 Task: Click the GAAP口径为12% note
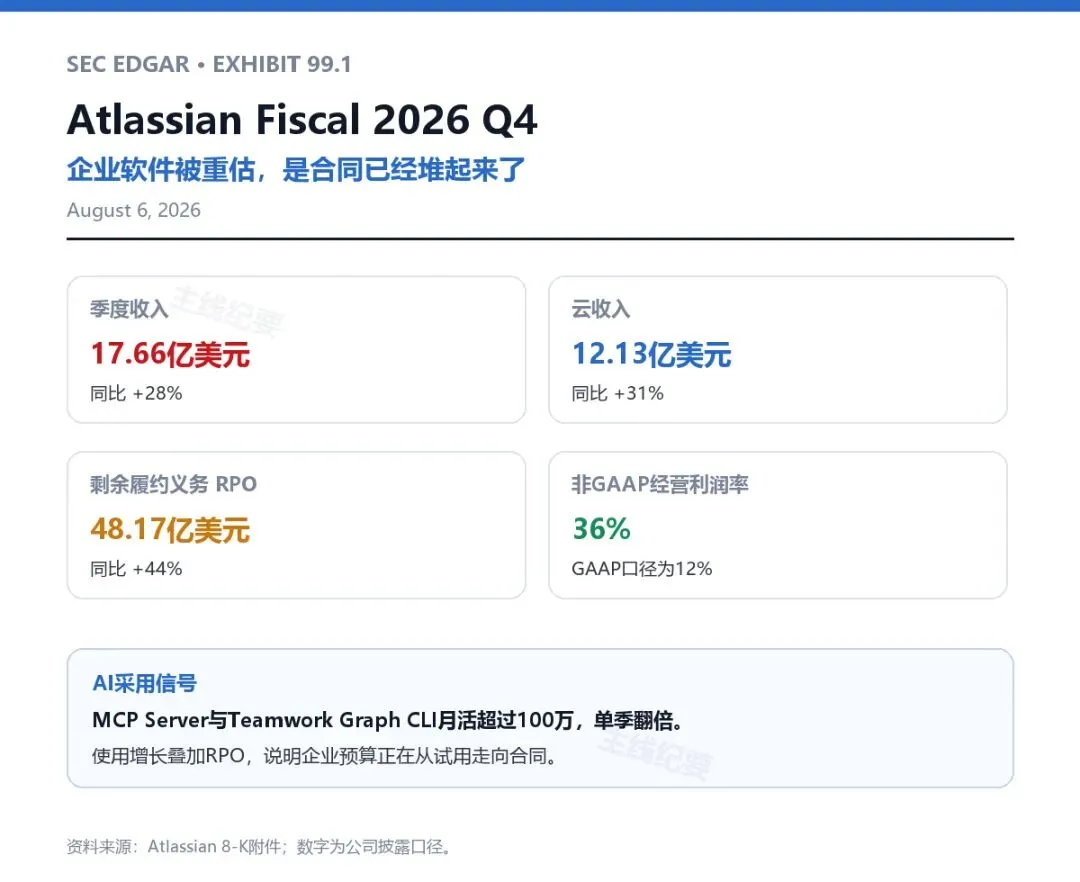(641, 569)
